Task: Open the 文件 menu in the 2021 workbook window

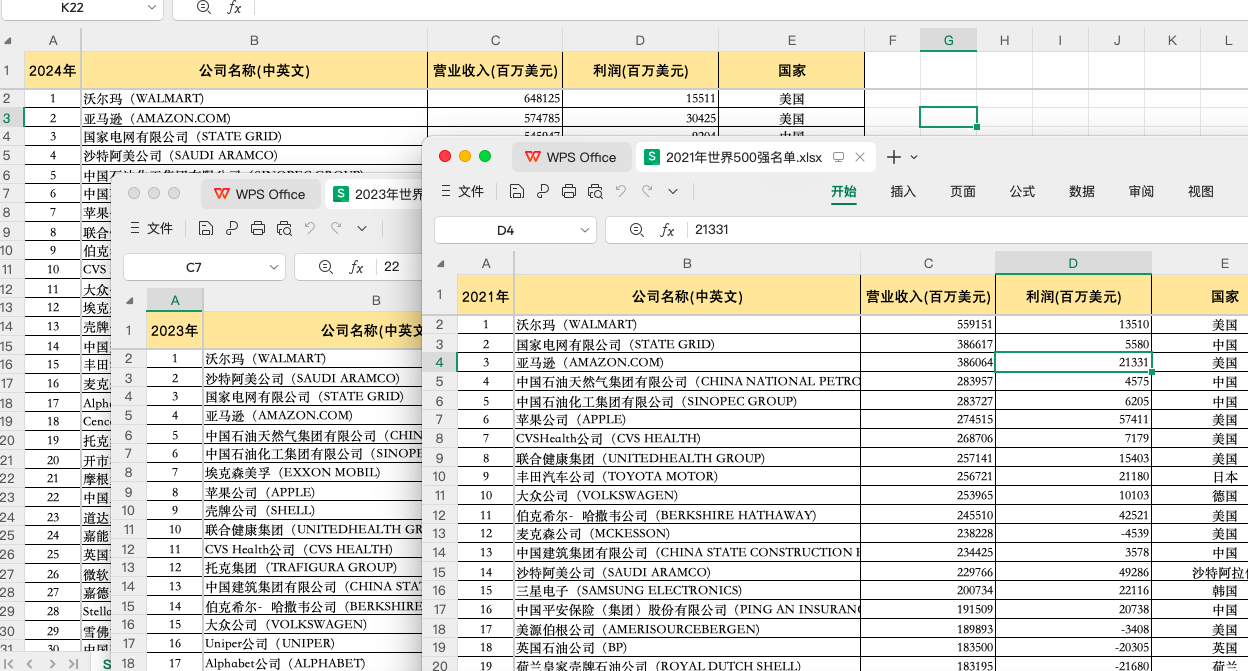Action: 462,191
